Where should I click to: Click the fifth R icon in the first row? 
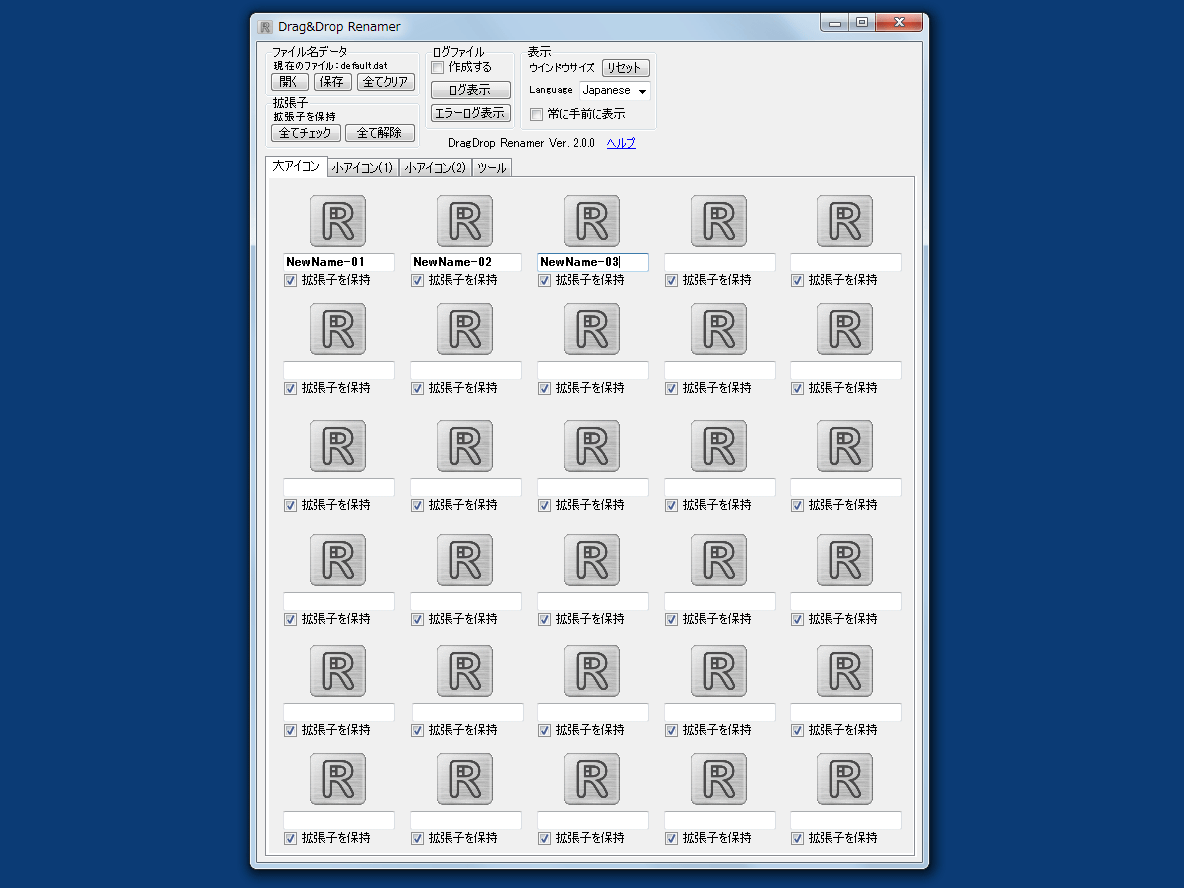pyautogui.click(x=844, y=221)
